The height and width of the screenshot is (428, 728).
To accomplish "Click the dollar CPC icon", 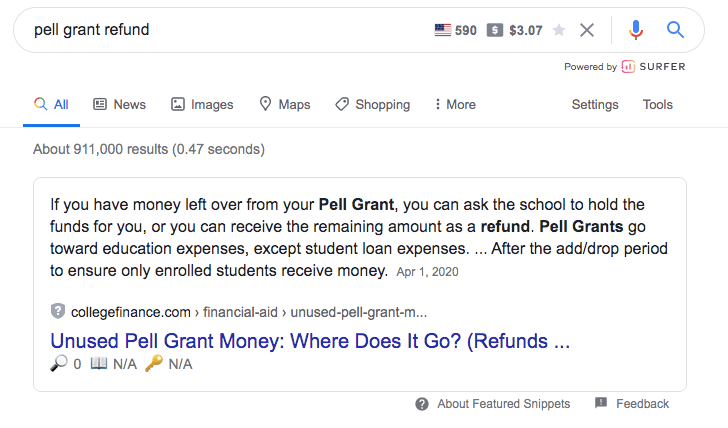I will coord(495,30).
